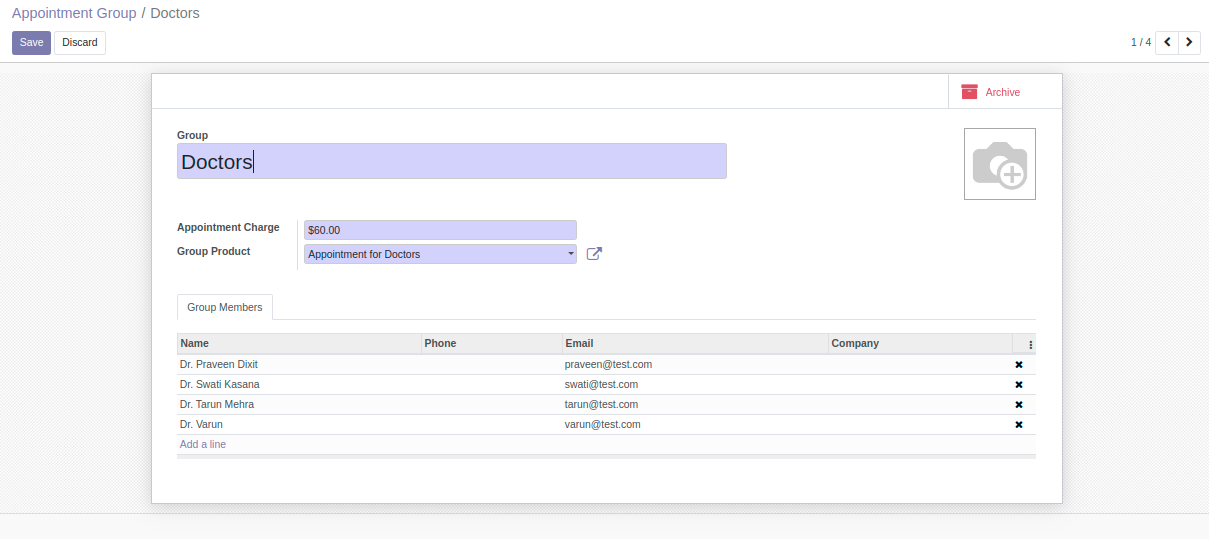
Task: Open the Group Product external link icon
Action: pos(594,254)
